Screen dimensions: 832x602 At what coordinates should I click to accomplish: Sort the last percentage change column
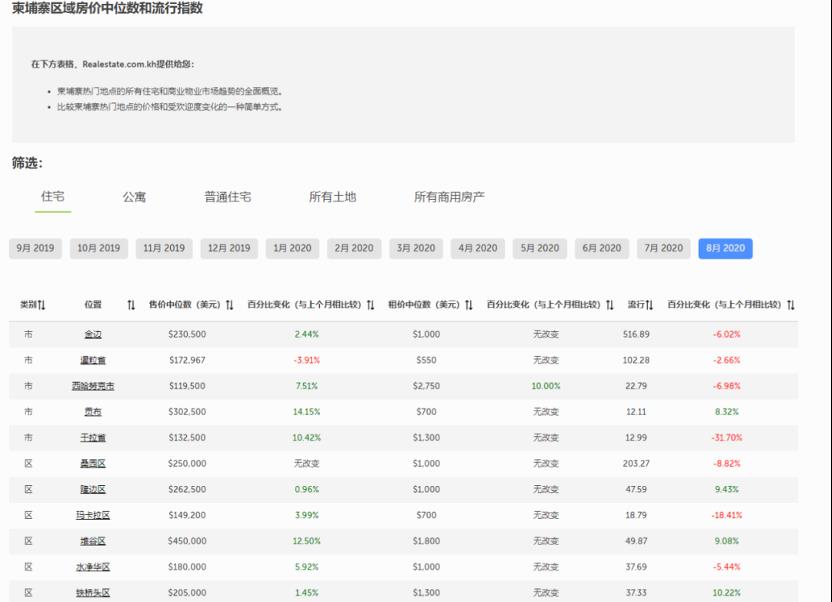tap(790, 304)
